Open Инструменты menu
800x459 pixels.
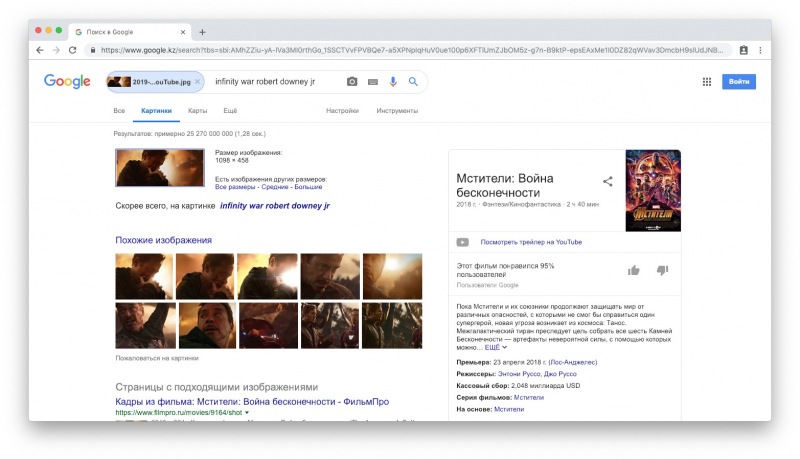[397, 111]
